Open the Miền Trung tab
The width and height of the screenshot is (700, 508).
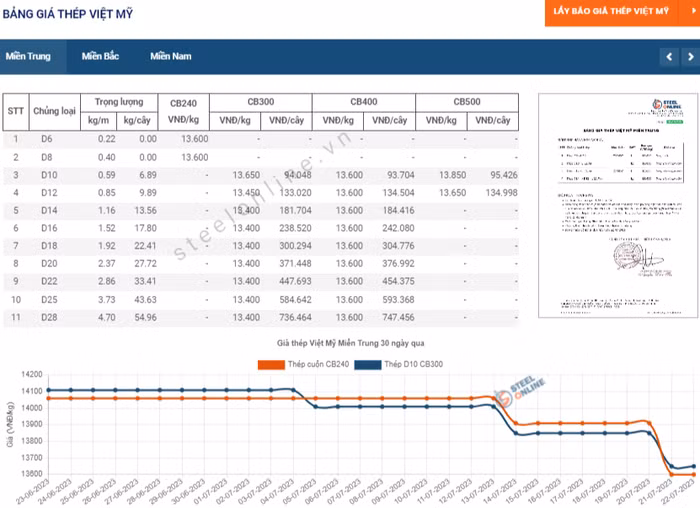point(28,56)
